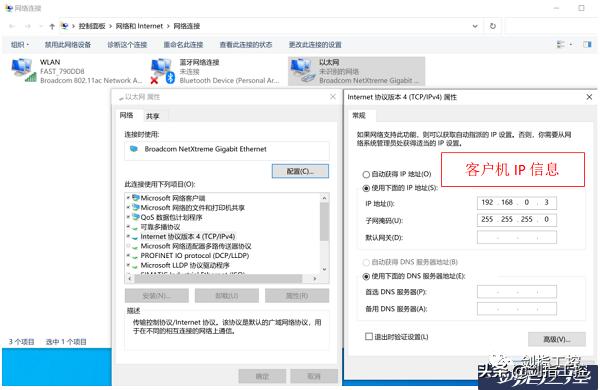Click Network and Internet in breadcrumb
600x390 pixels.
point(139,26)
